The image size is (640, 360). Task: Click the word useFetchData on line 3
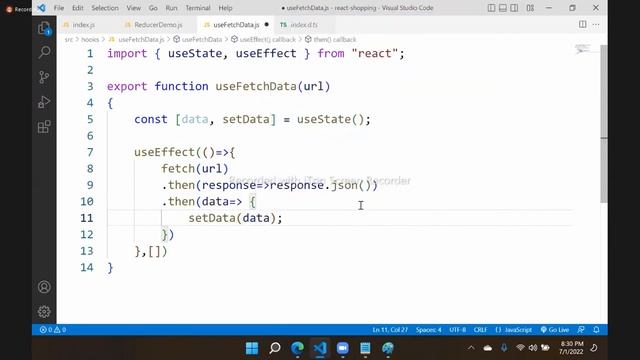tap(256, 87)
